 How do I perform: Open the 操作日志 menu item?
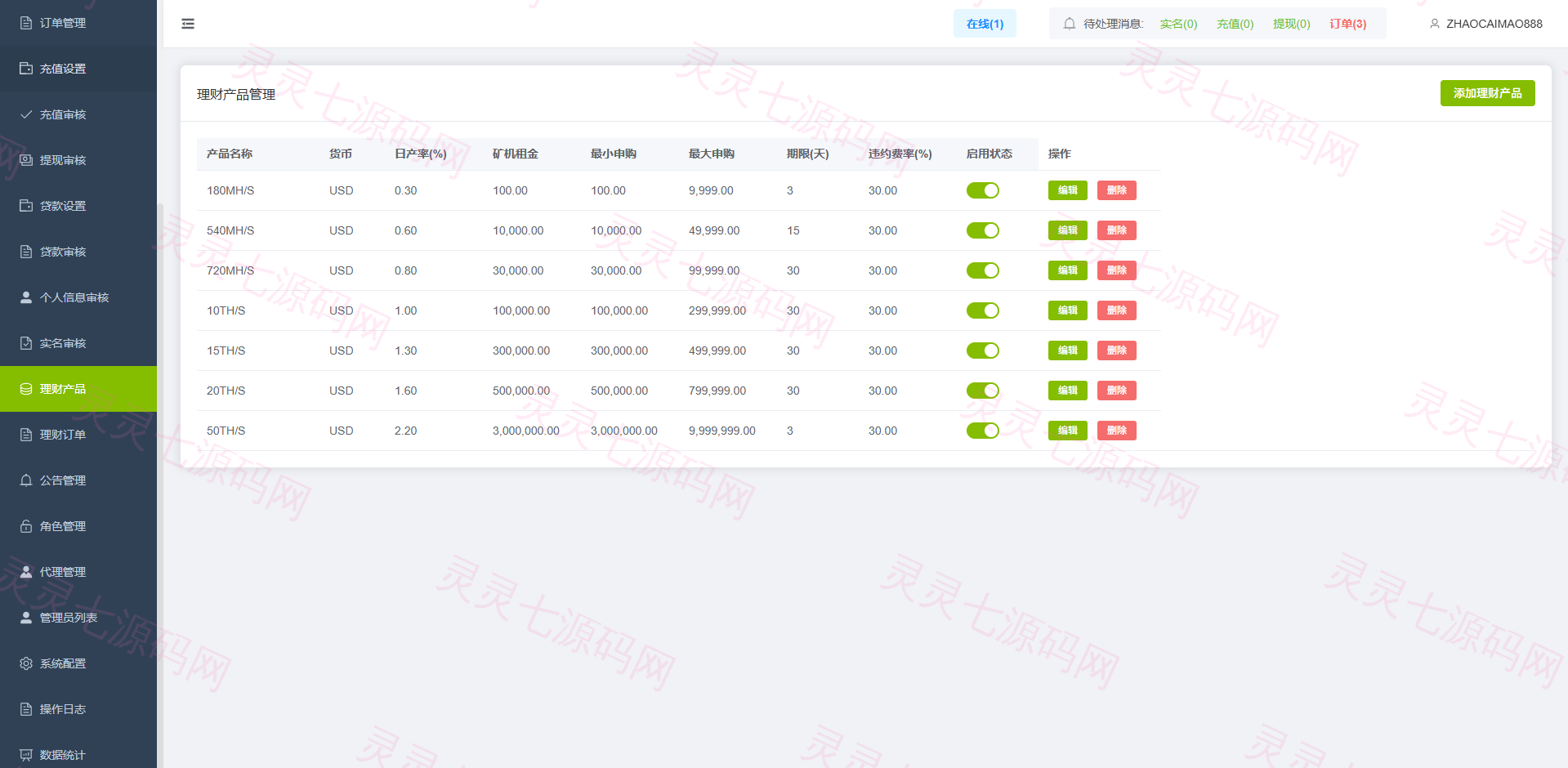(78, 709)
